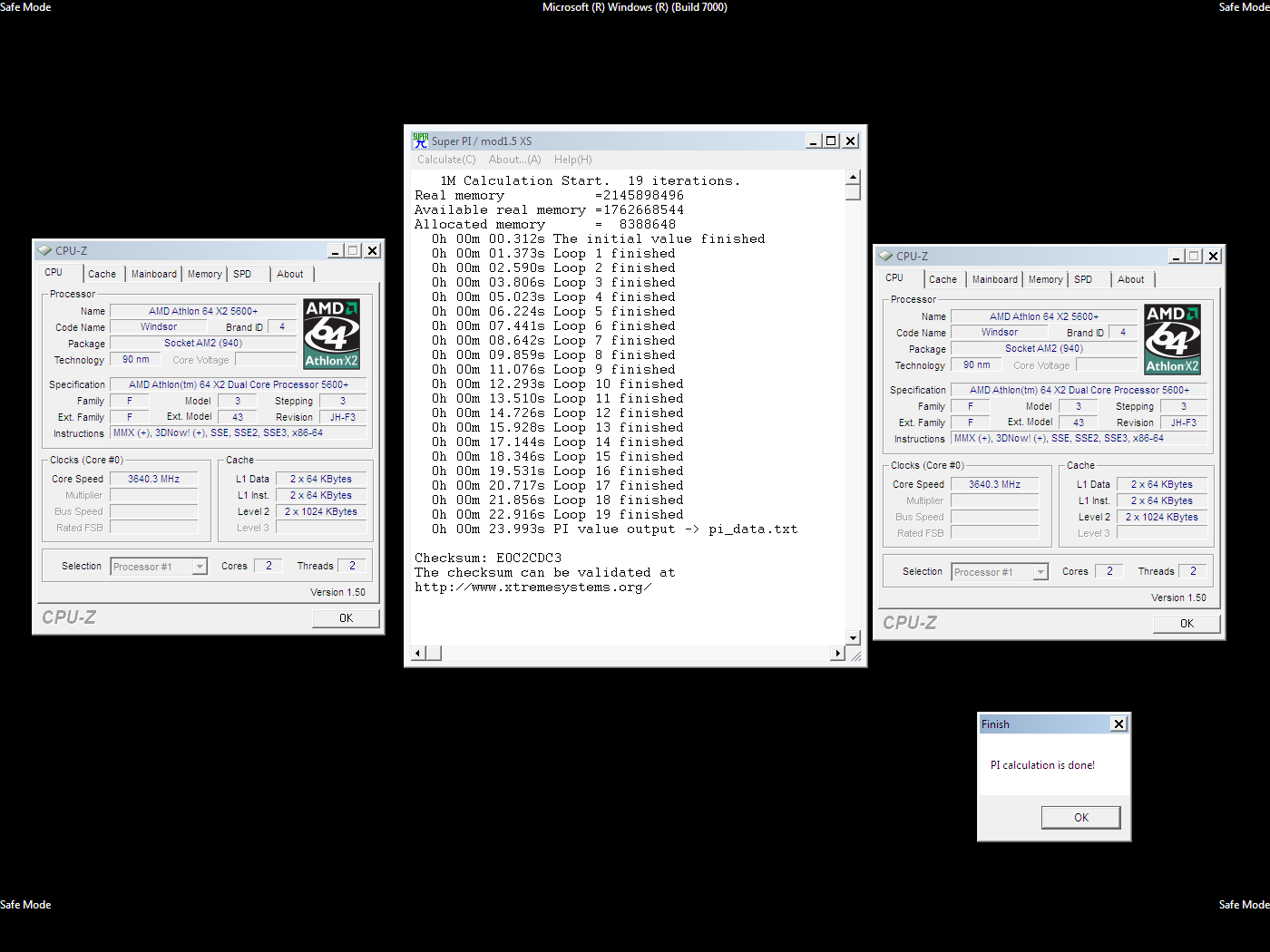Minimize the left CPU-Z window
Viewport: 1270px width, 952px height.
click(336, 250)
